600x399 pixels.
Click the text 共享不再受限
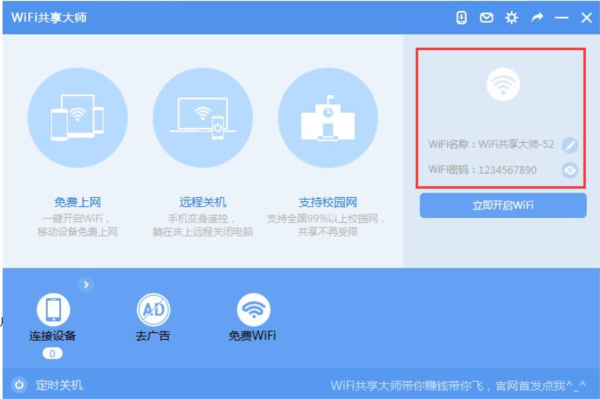328,232
